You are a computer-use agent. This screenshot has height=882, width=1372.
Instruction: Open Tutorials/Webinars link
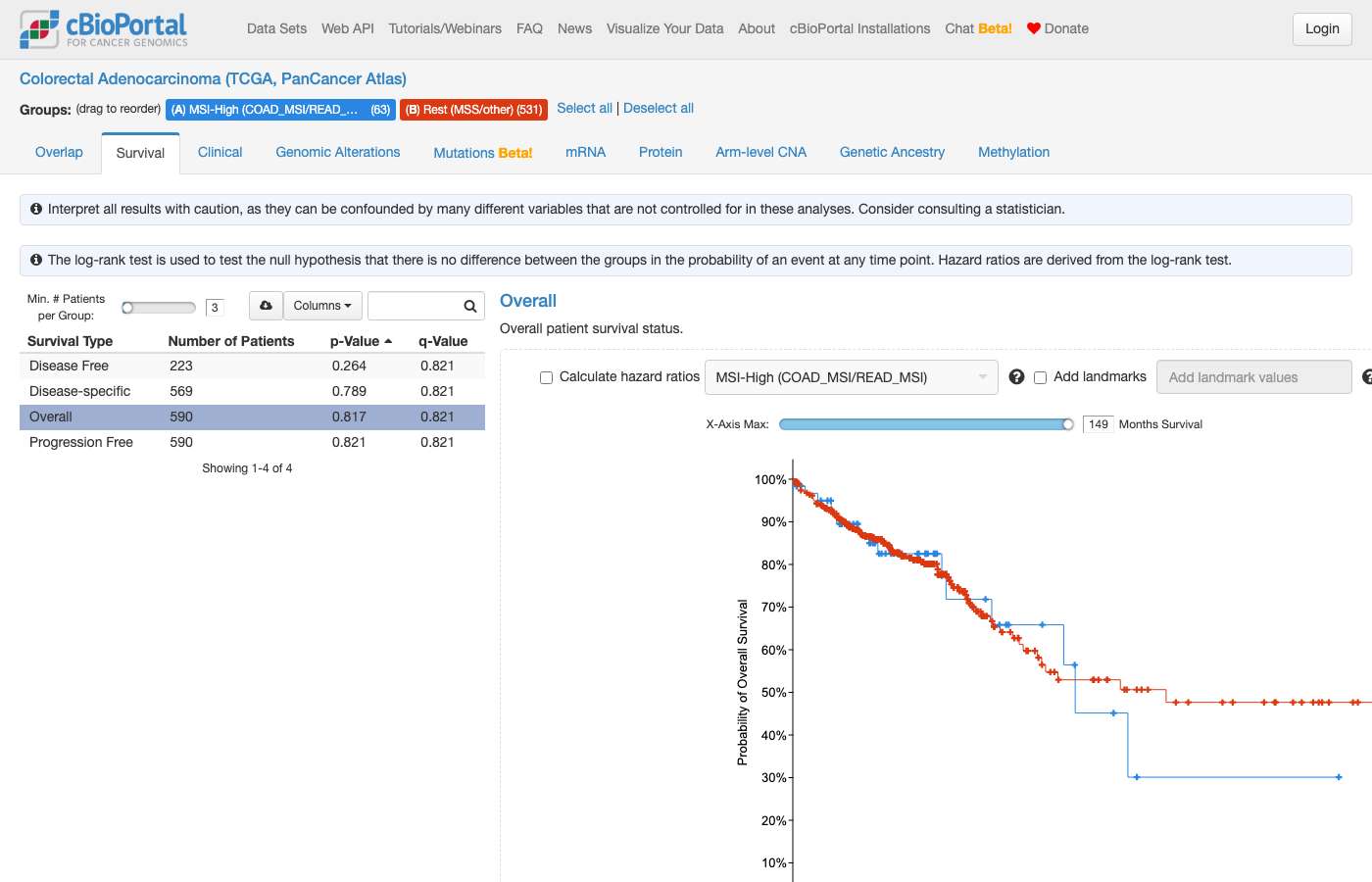coord(445,28)
